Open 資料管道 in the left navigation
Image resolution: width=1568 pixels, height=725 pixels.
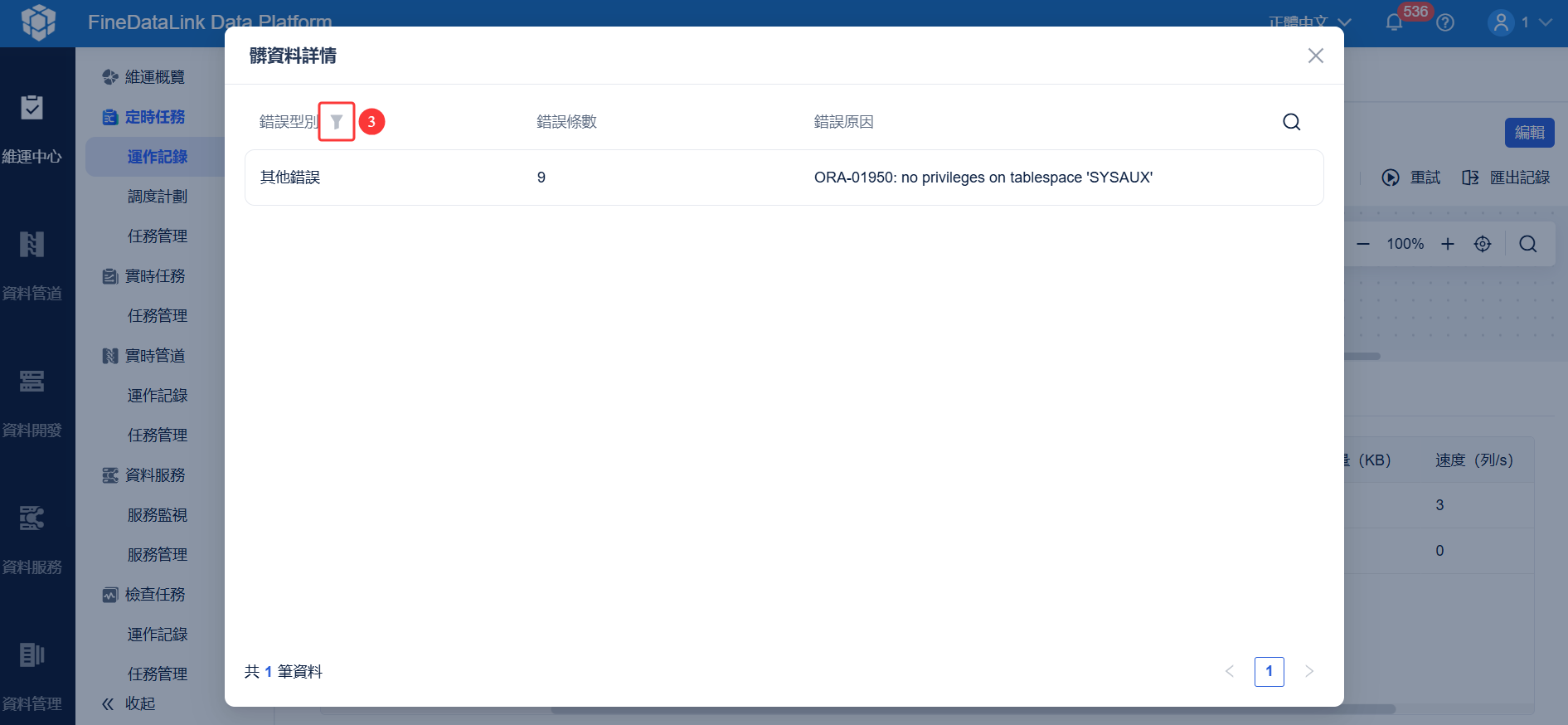pos(32,265)
